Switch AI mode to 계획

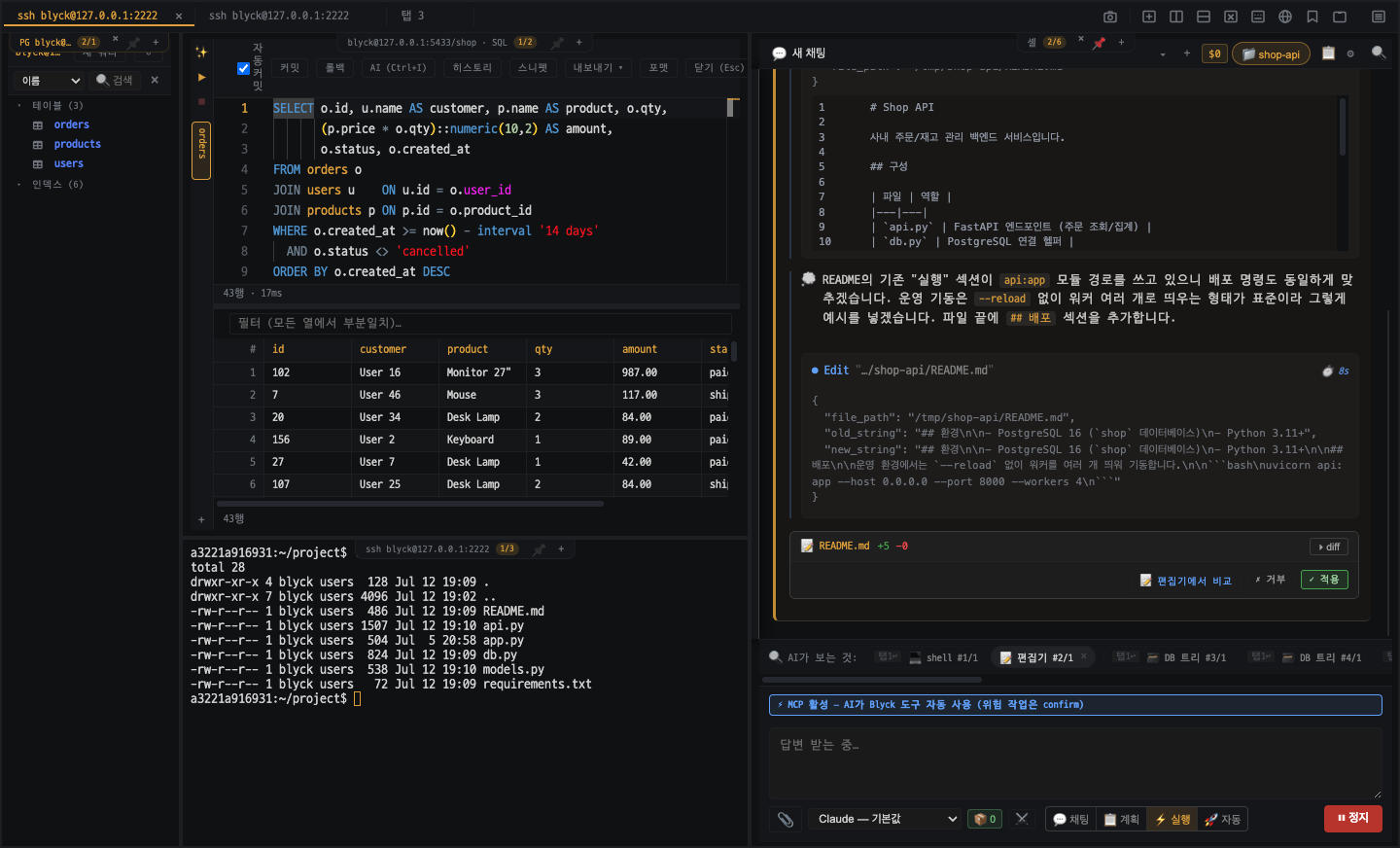[x=1122, y=820]
